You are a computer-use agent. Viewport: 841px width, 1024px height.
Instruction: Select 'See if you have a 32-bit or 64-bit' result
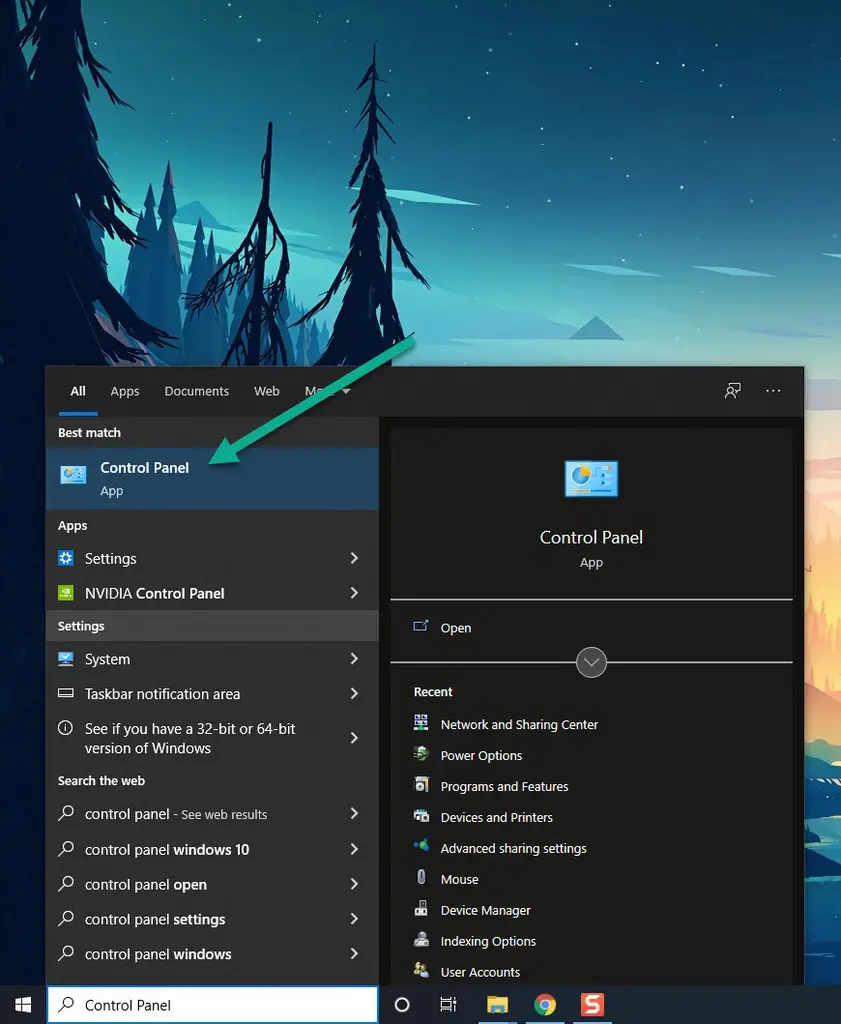coord(212,738)
